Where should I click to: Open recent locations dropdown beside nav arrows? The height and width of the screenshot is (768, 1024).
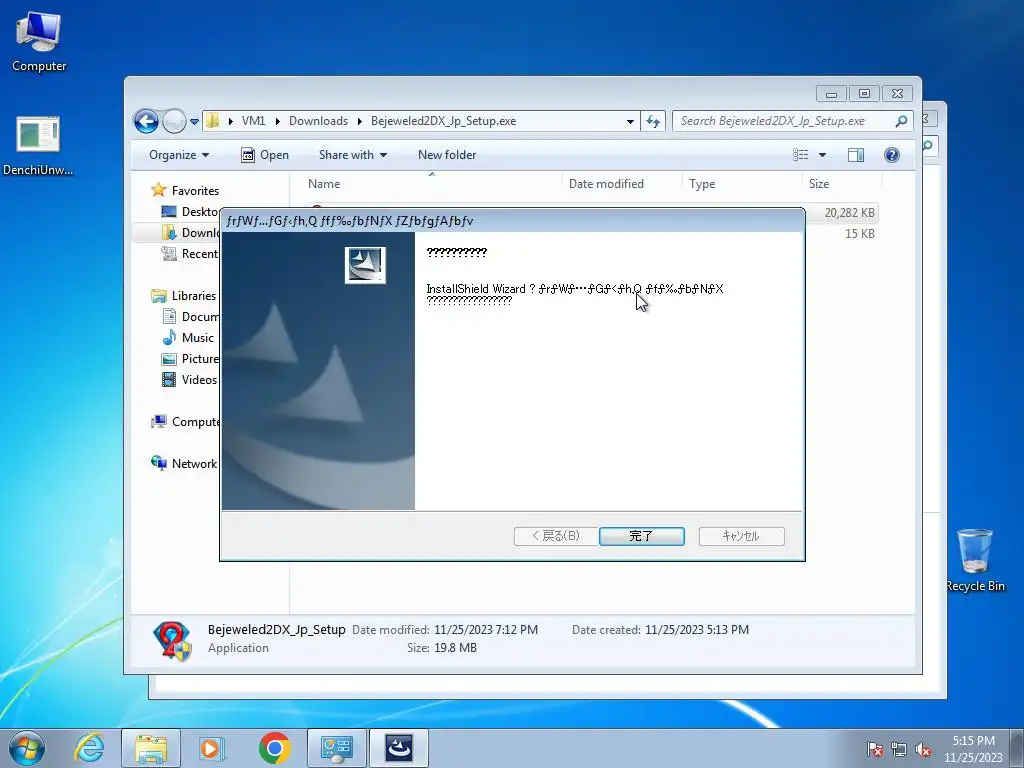click(x=194, y=121)
